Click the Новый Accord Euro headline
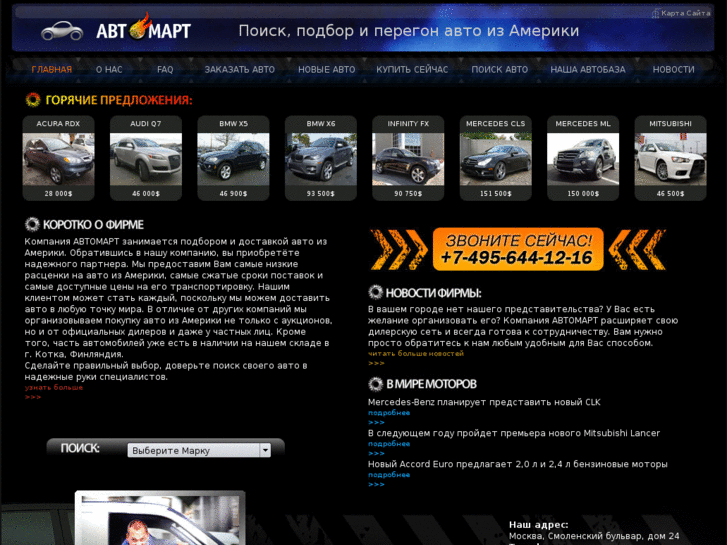 point(517,464)
